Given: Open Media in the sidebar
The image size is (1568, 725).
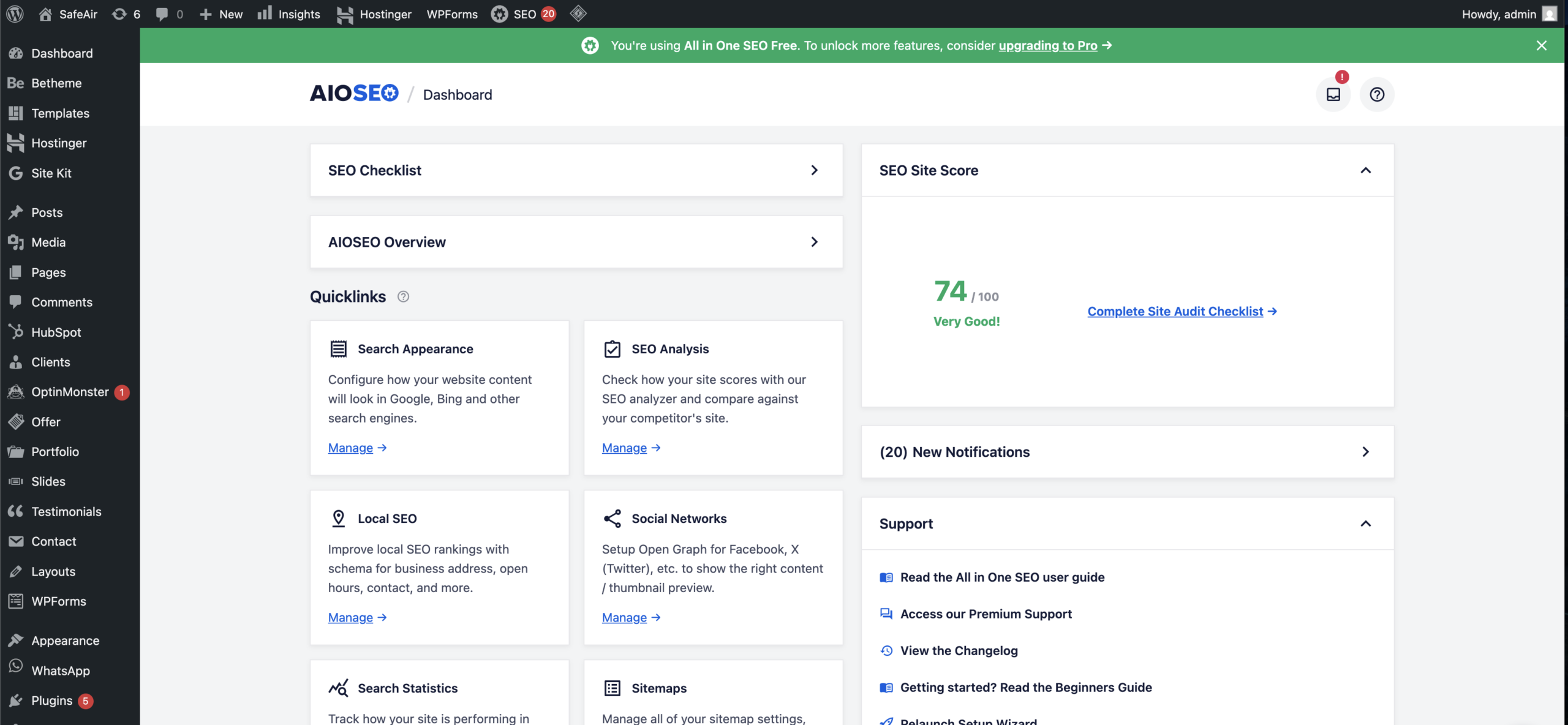Looking at the screenshot, I should 70,242.
